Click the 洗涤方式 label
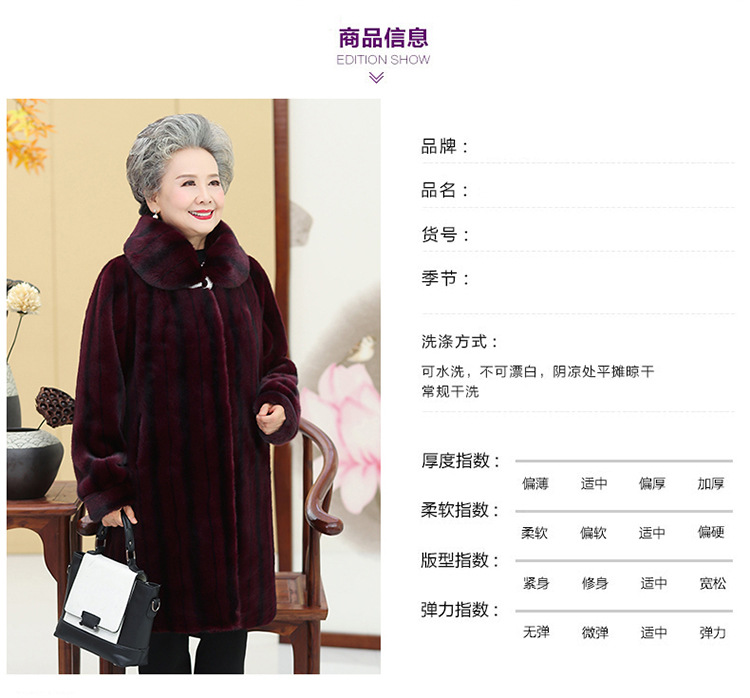 click(459, 342)
